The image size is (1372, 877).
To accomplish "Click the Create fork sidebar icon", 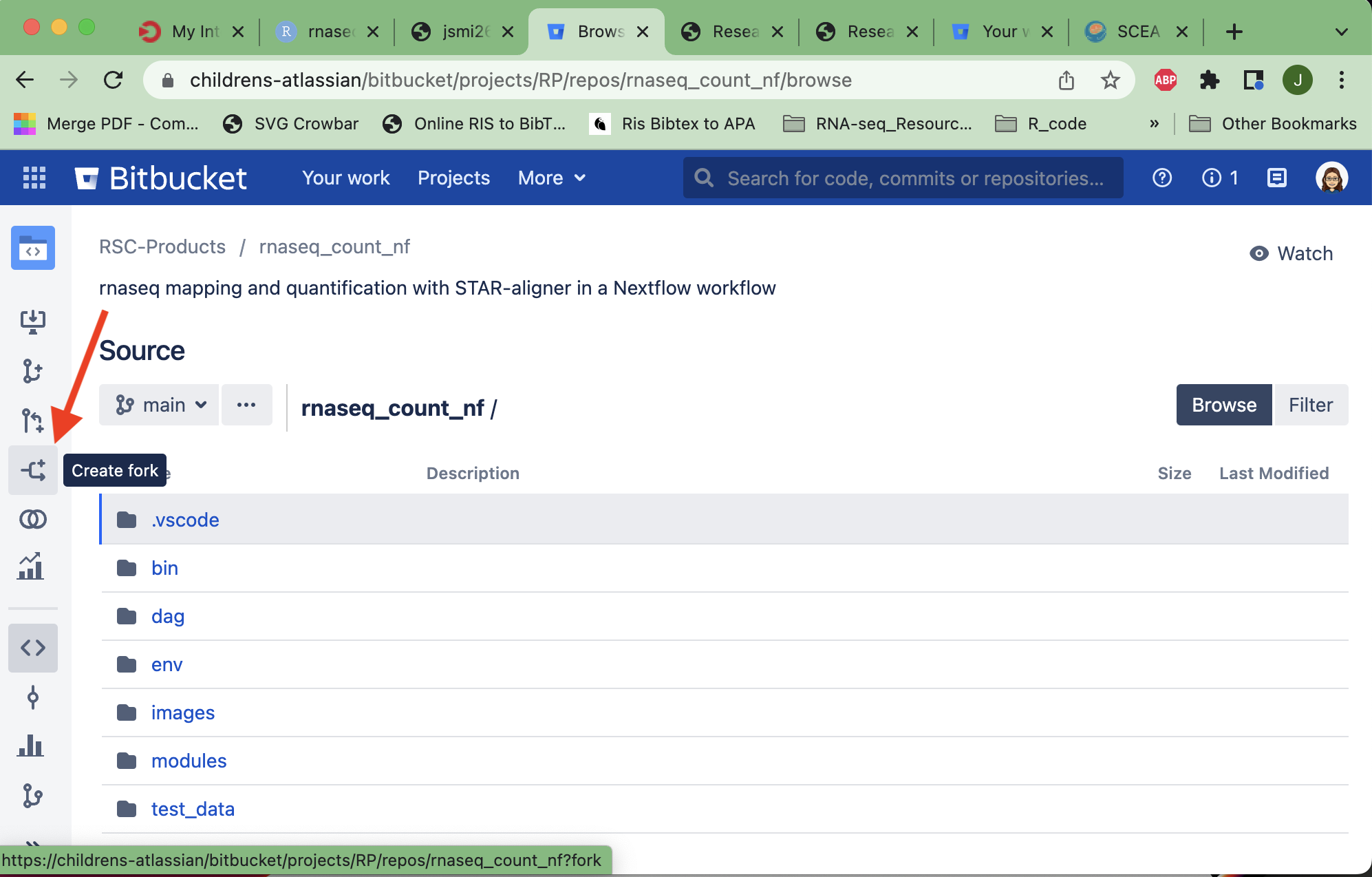I will (33, 470).
